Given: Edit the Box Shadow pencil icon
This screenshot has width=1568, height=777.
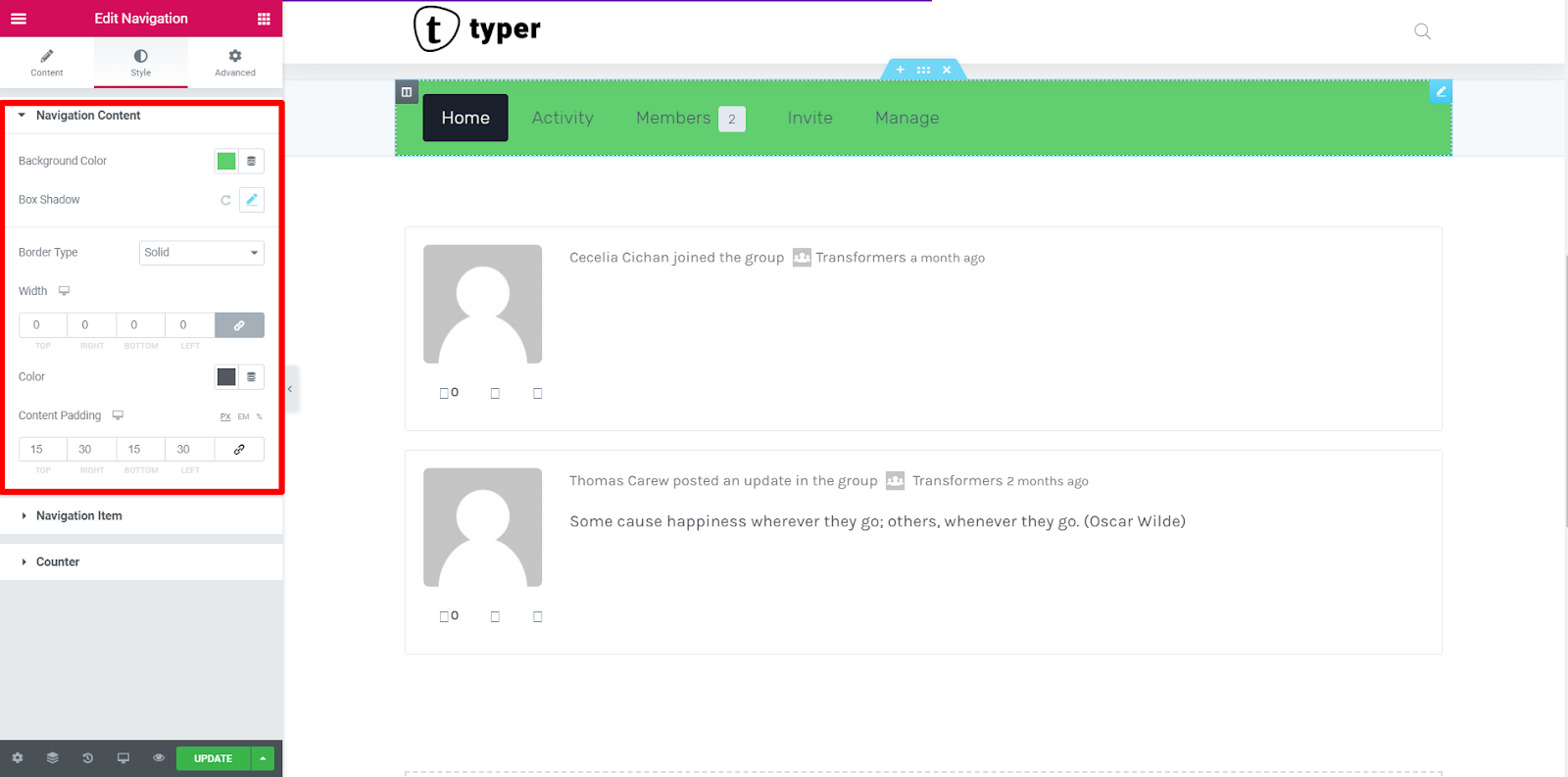Looking at the screenshot, I should 252,200.
